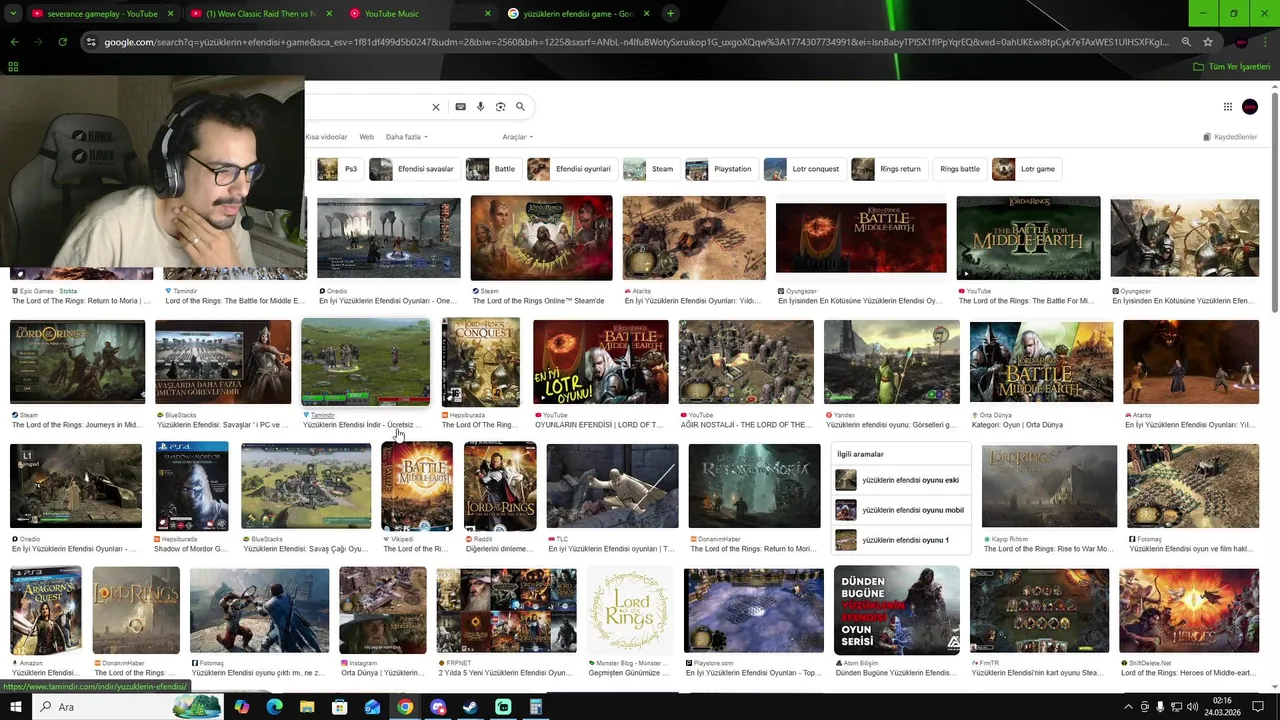Image resolution: width=1280 pixels, height=720 pixels.
Task: Open Monster Blog Lord of the Rings logo image
Action: (629, 610)
